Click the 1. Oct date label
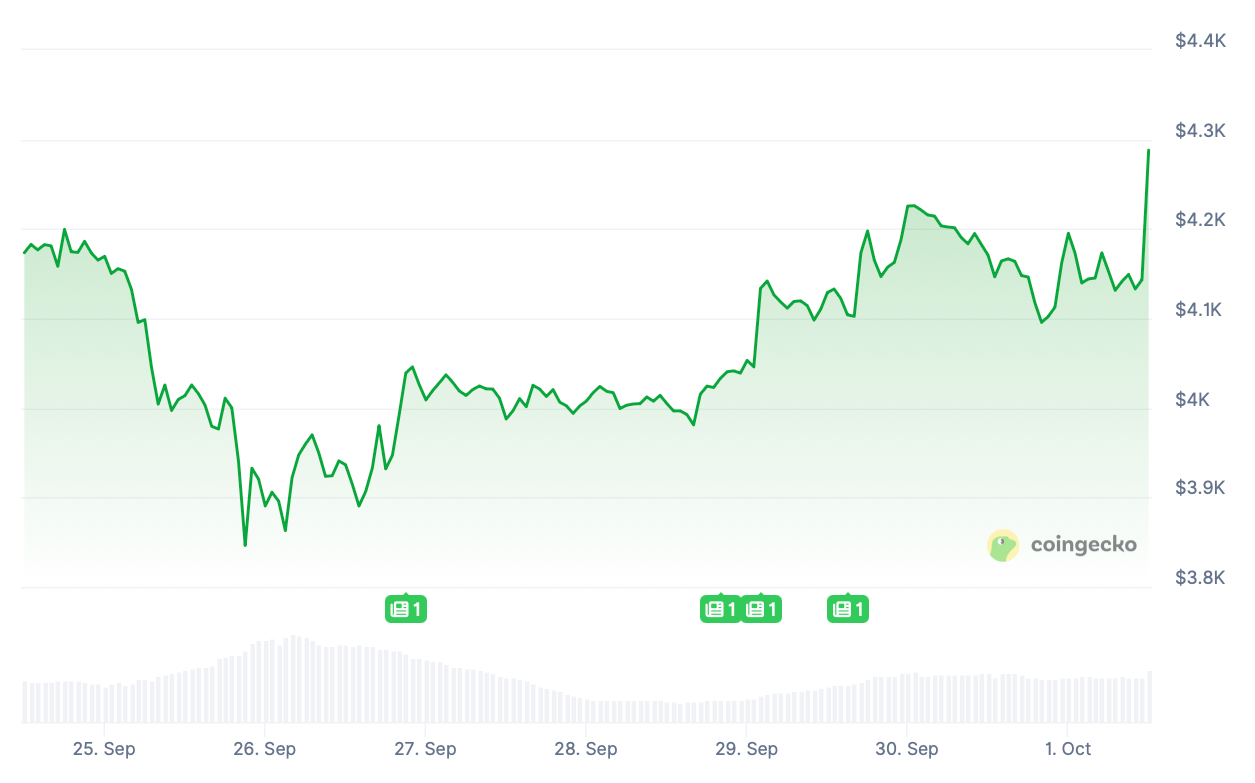This screenshot has width=1255, height=783. point(1067,749)
